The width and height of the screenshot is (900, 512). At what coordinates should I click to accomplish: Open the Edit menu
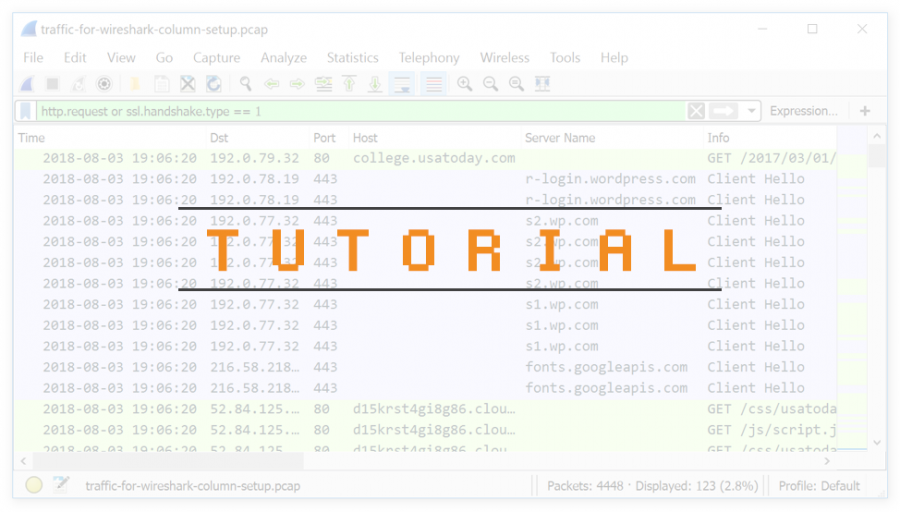tap(75, 57)
